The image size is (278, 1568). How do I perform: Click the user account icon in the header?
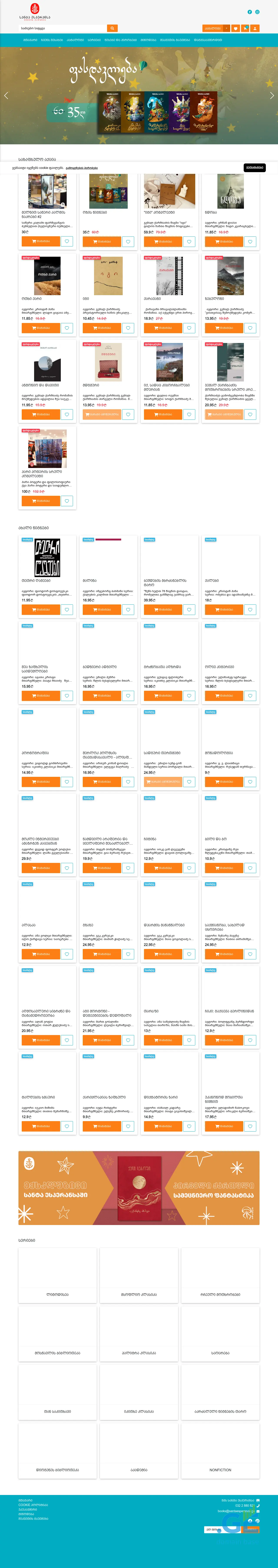(x=255, y=28)
